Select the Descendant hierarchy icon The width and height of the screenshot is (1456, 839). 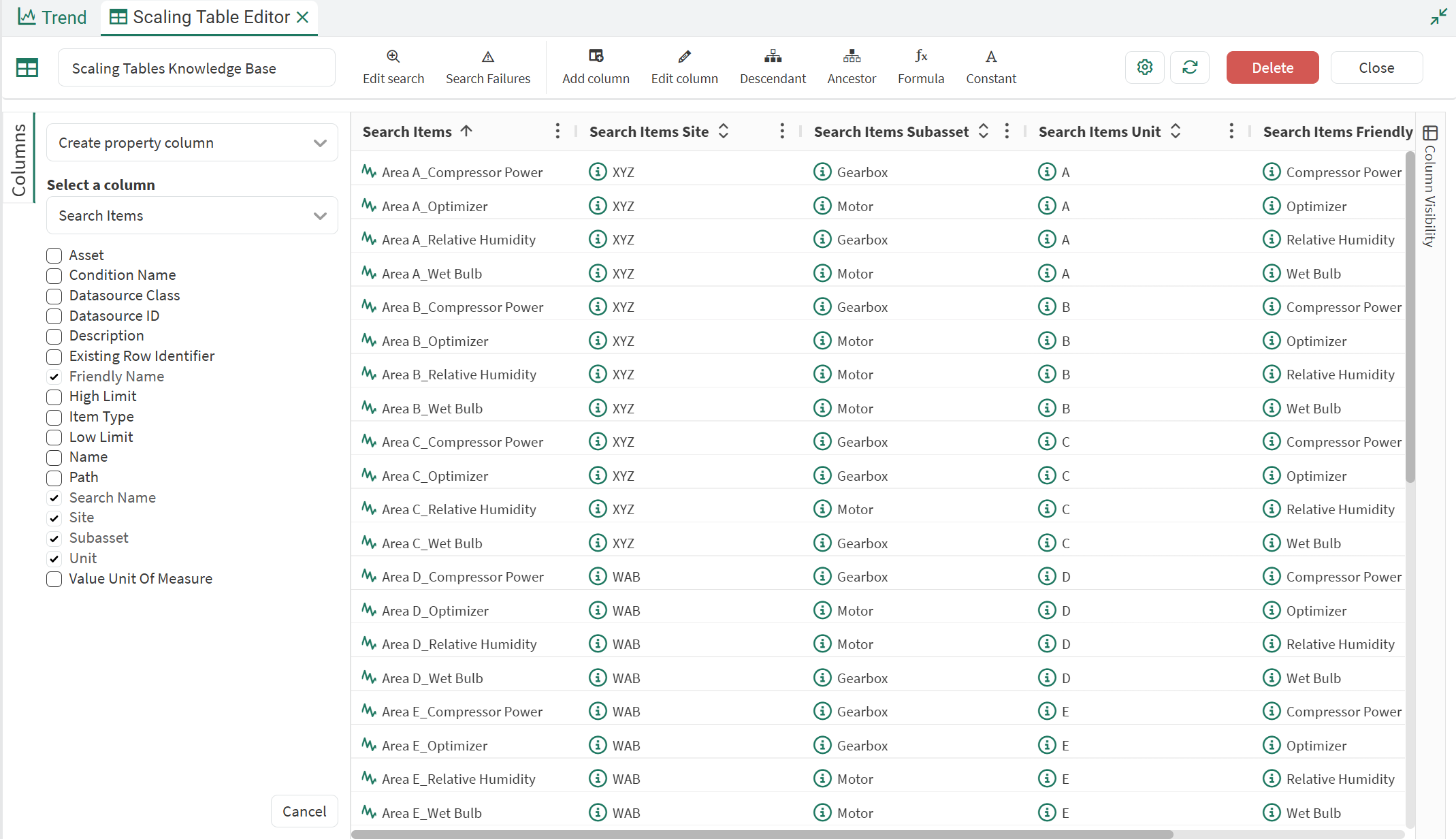coord(773,57)
